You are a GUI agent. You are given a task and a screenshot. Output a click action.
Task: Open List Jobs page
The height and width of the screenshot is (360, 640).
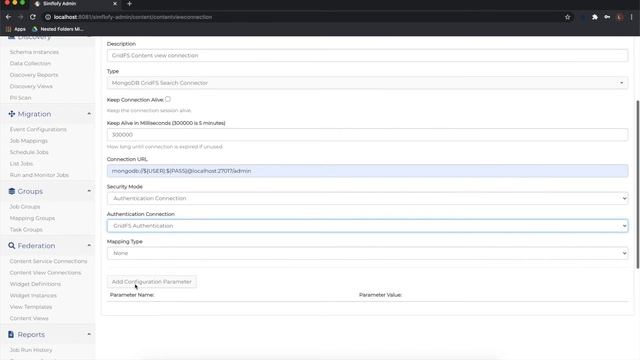pos(21,163)
